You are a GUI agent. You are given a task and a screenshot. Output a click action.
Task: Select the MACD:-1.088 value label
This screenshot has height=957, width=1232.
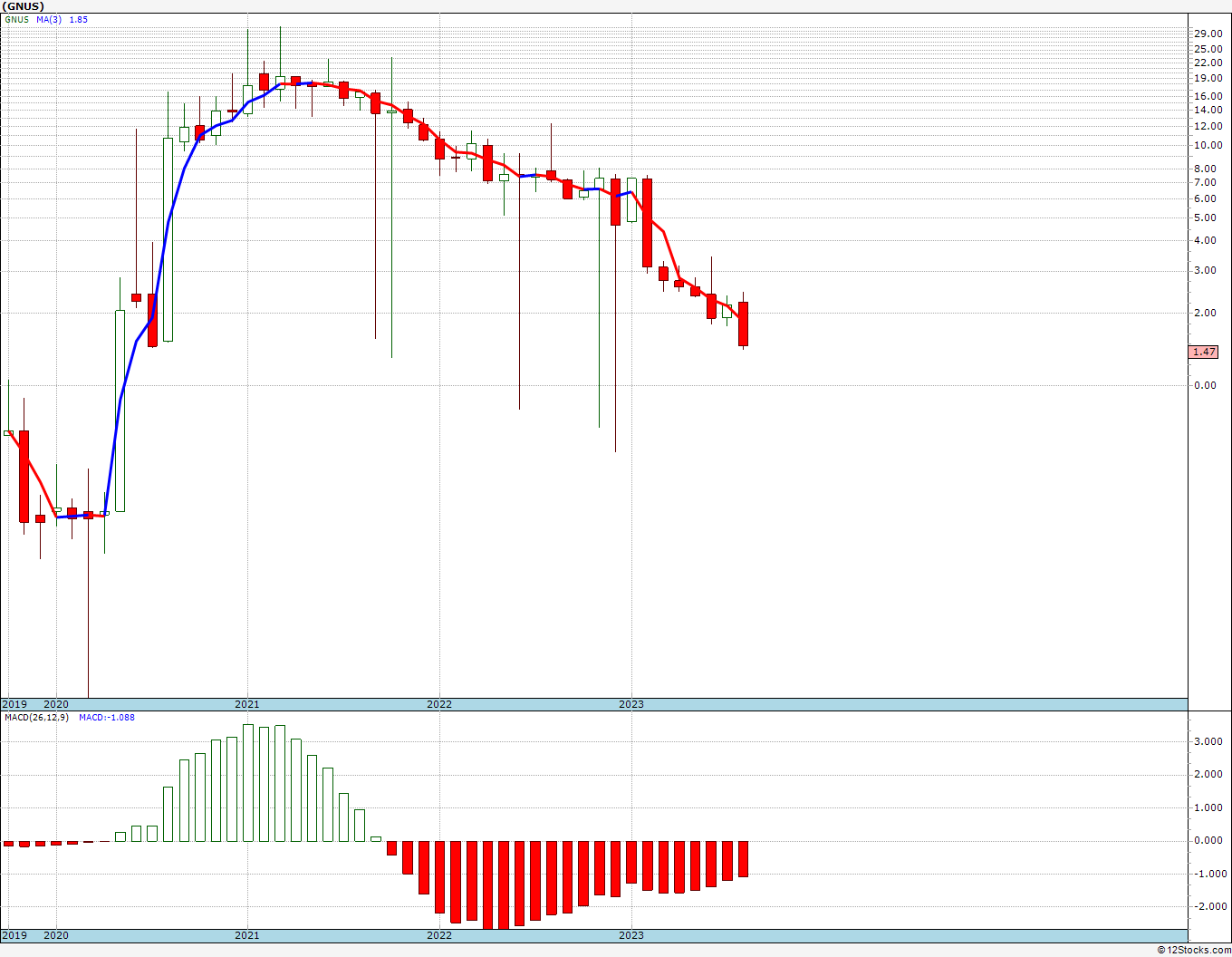tap(107, 717)
